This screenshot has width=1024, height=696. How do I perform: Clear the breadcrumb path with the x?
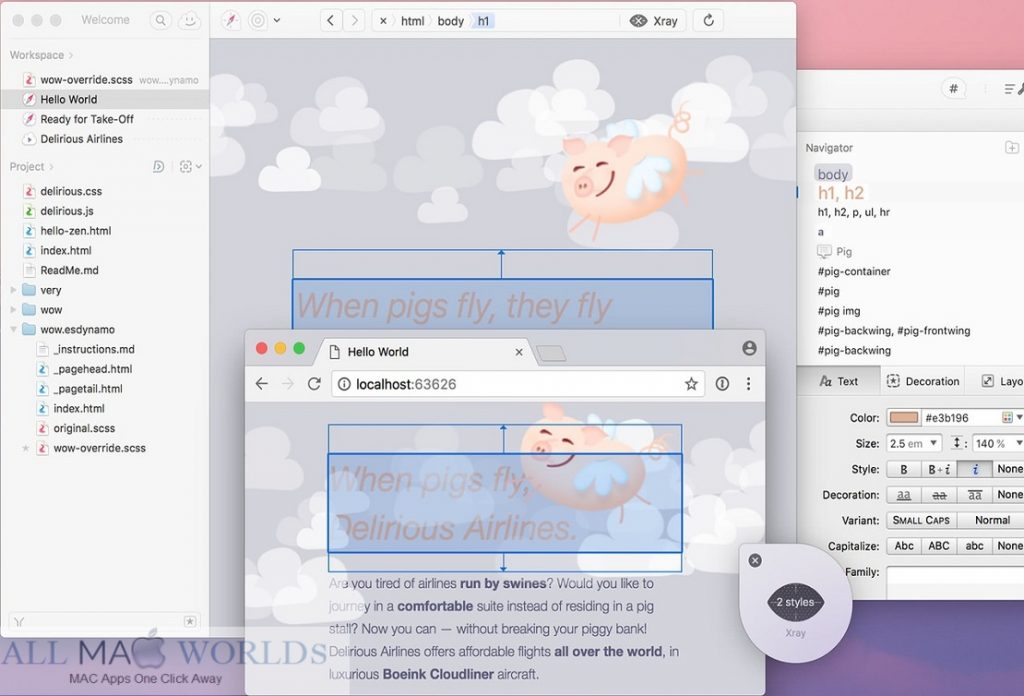tap(383, 21)
